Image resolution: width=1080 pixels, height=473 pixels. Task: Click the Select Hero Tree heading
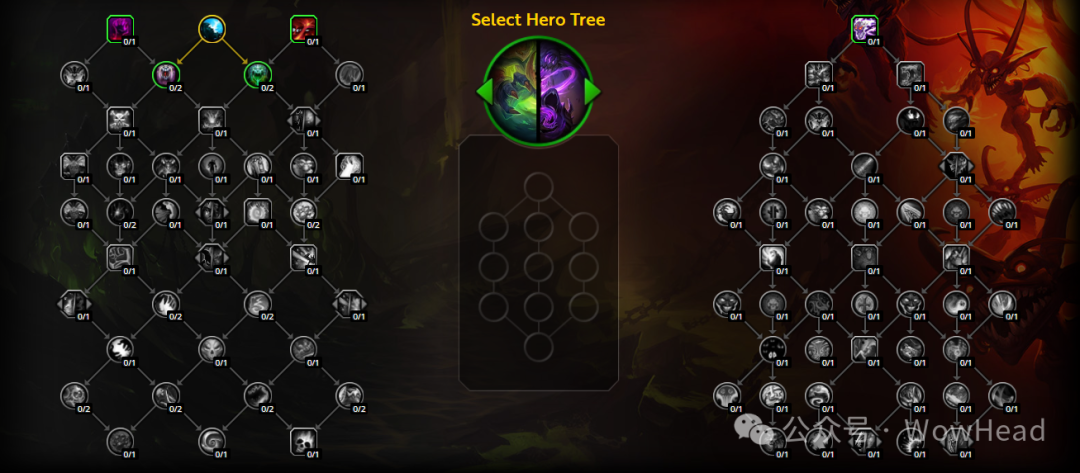point(538,19)
